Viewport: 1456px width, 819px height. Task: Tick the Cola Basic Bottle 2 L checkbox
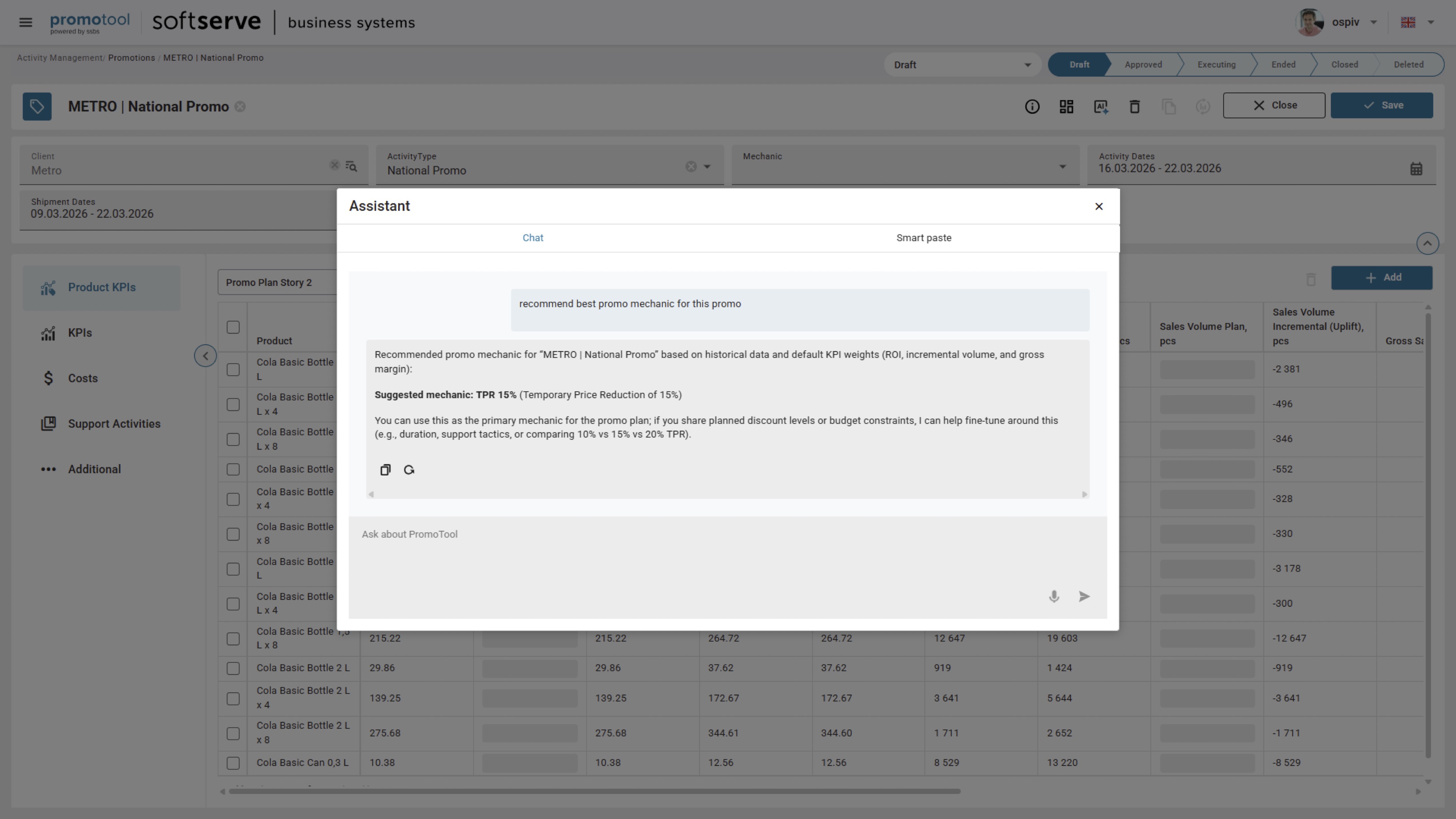[x=233, y=668]
